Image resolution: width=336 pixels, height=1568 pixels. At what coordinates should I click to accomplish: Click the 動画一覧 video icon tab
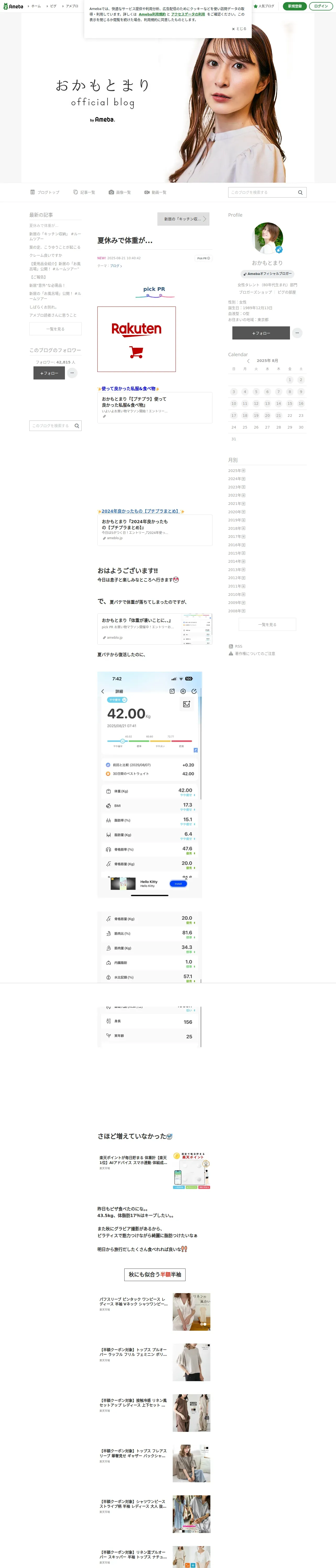click(147, 192)
